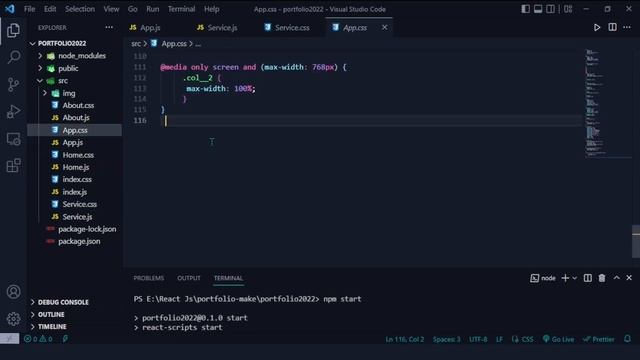
Task: Maximize the panel size chevron
Action: (x=616, y=278)
